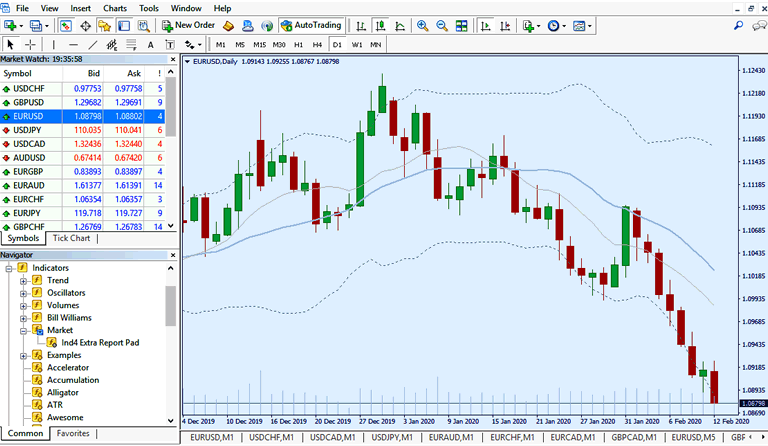This screenshot has width=768, height=446.
Task: Toggle the Data Window crosshair-circle icon
Action: coord(85,25)
